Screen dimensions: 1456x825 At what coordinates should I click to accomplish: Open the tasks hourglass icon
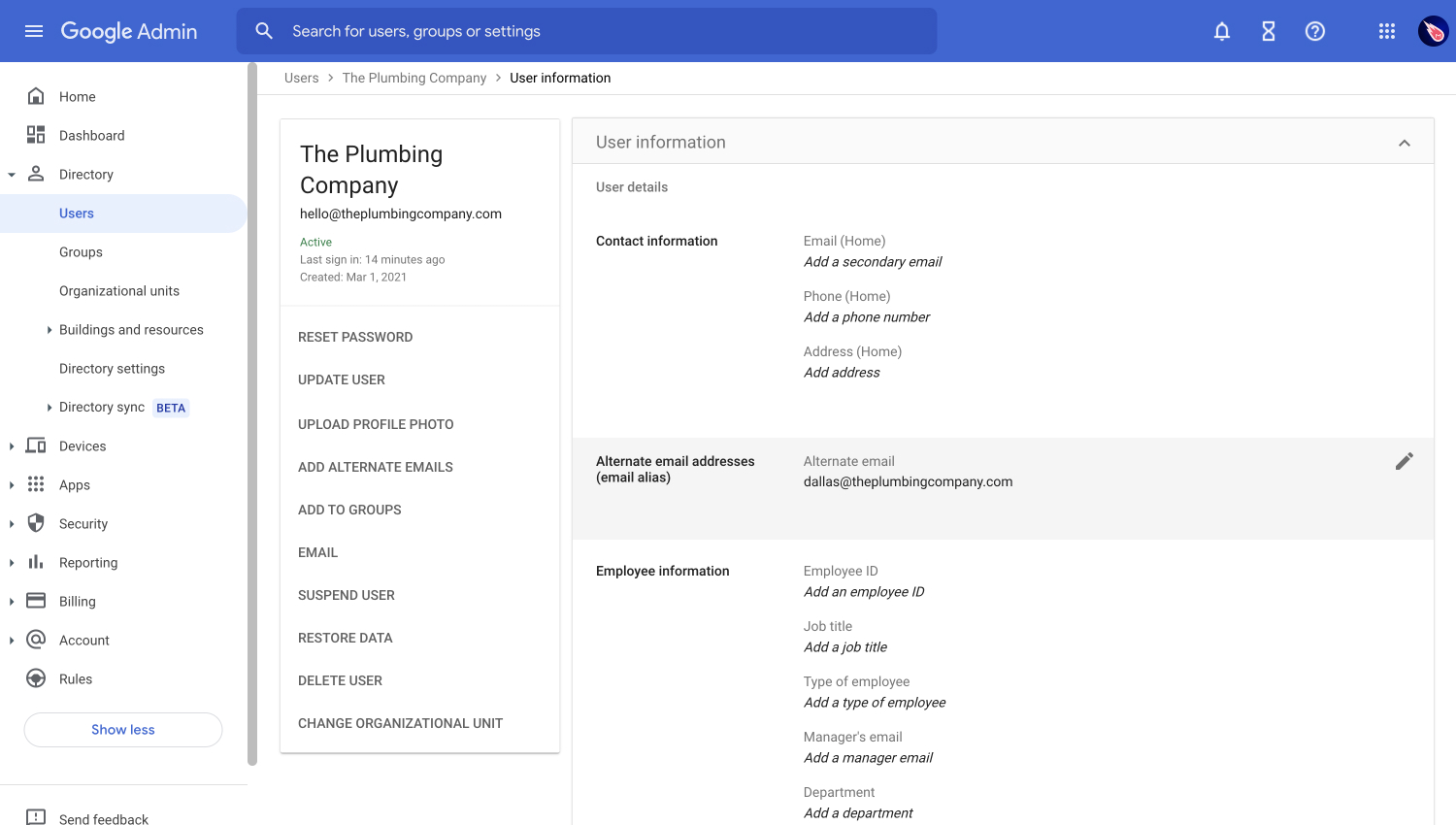[x=1269, y=31]
